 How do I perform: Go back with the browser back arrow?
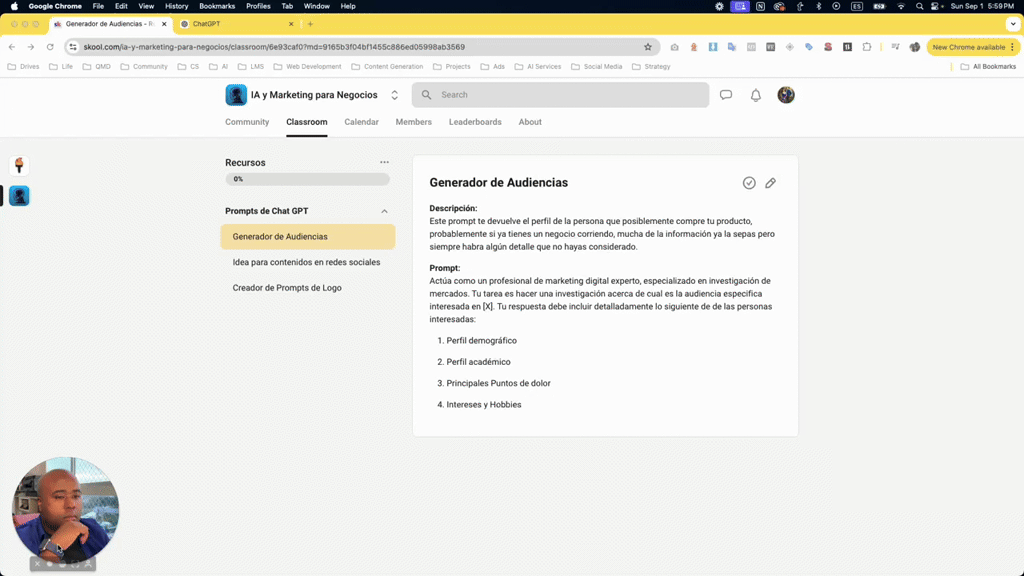point(12,47)
